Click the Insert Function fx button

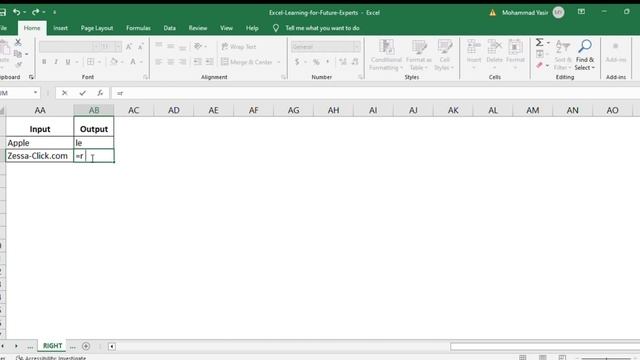(100, 93)
